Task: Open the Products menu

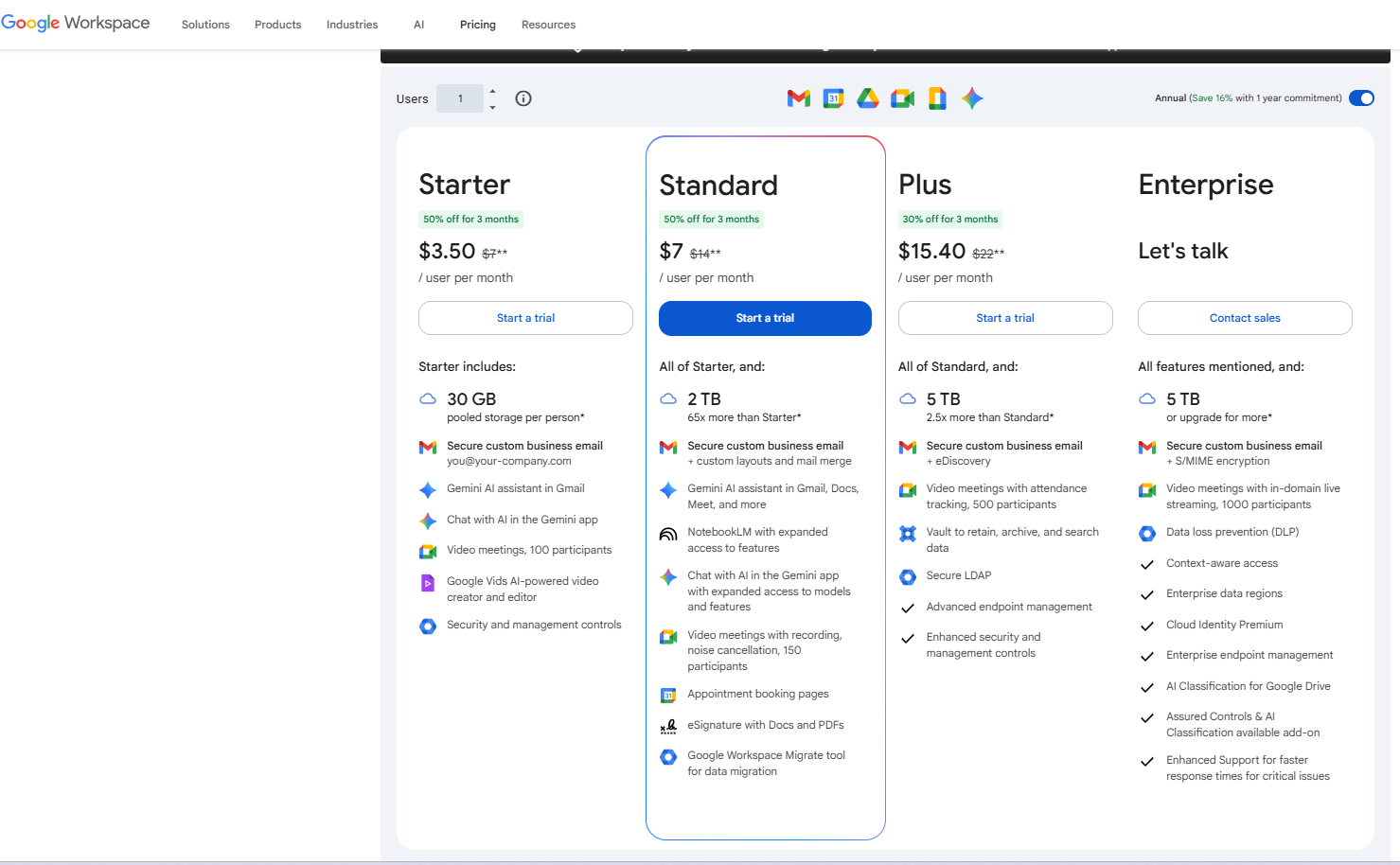Action: click(277, 25)
